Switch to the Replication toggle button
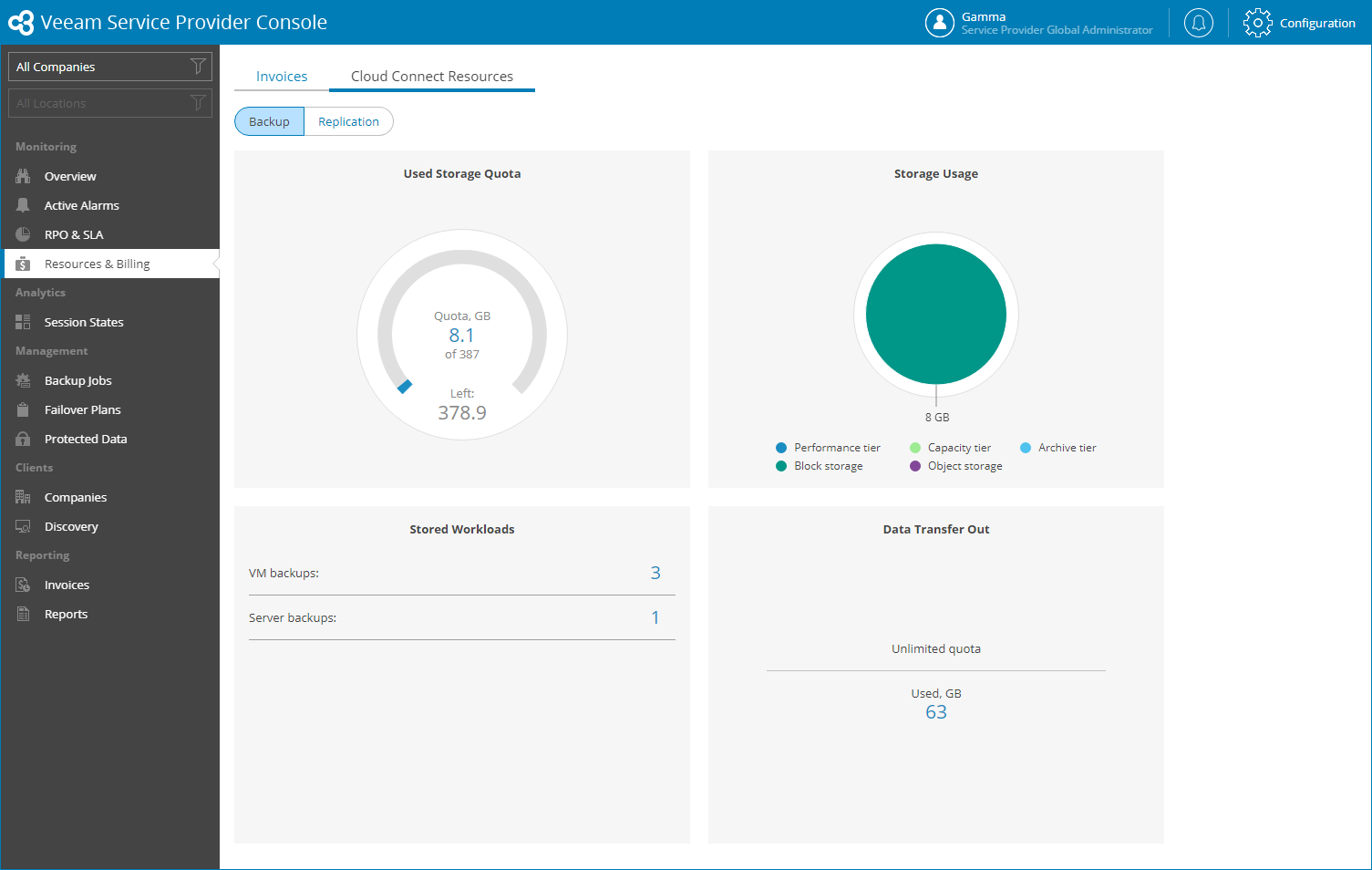The height and width of the screenshot is (870, 1372). click(348, 121)
